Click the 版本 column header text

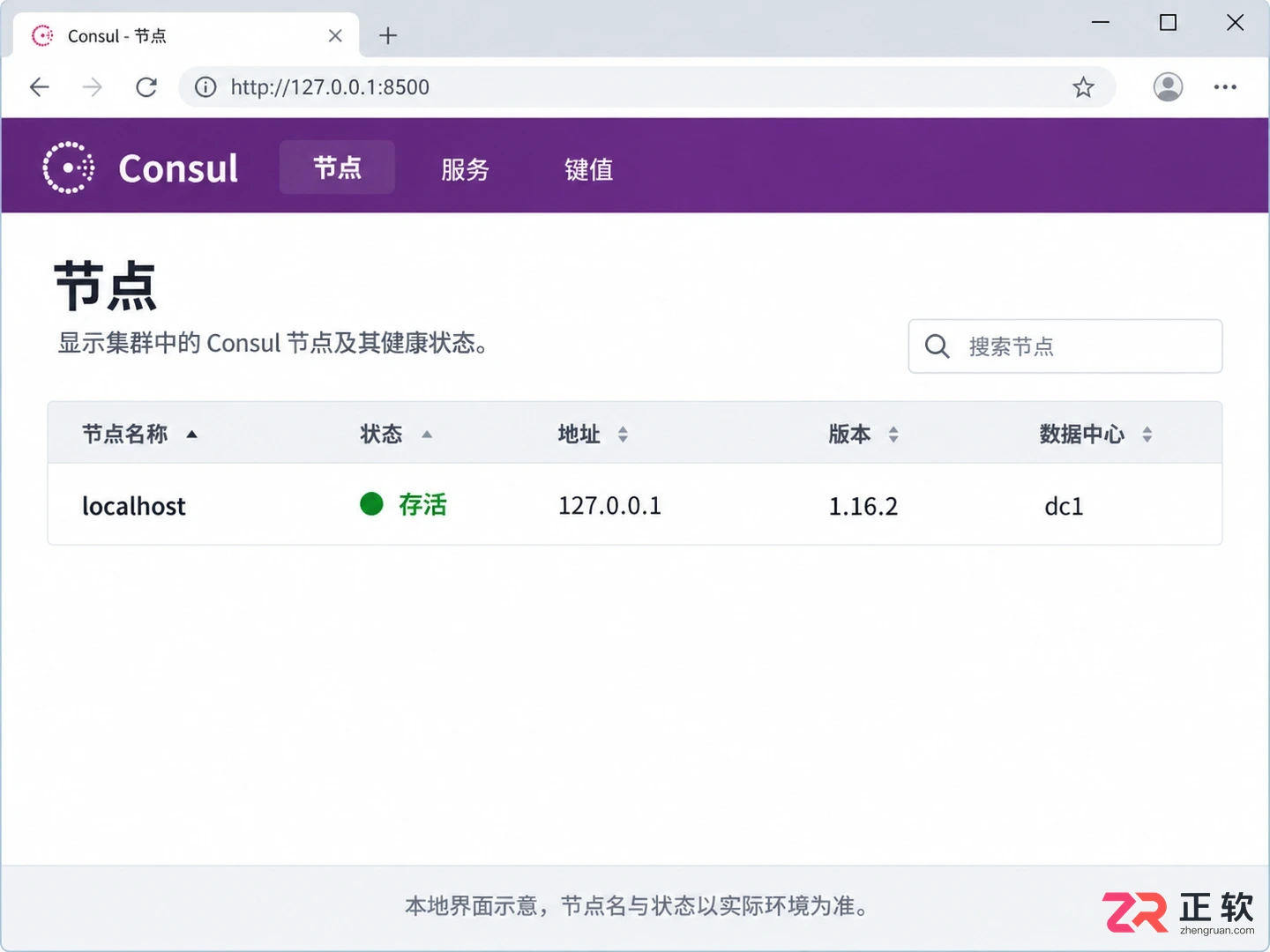click(x=849, y=435)
